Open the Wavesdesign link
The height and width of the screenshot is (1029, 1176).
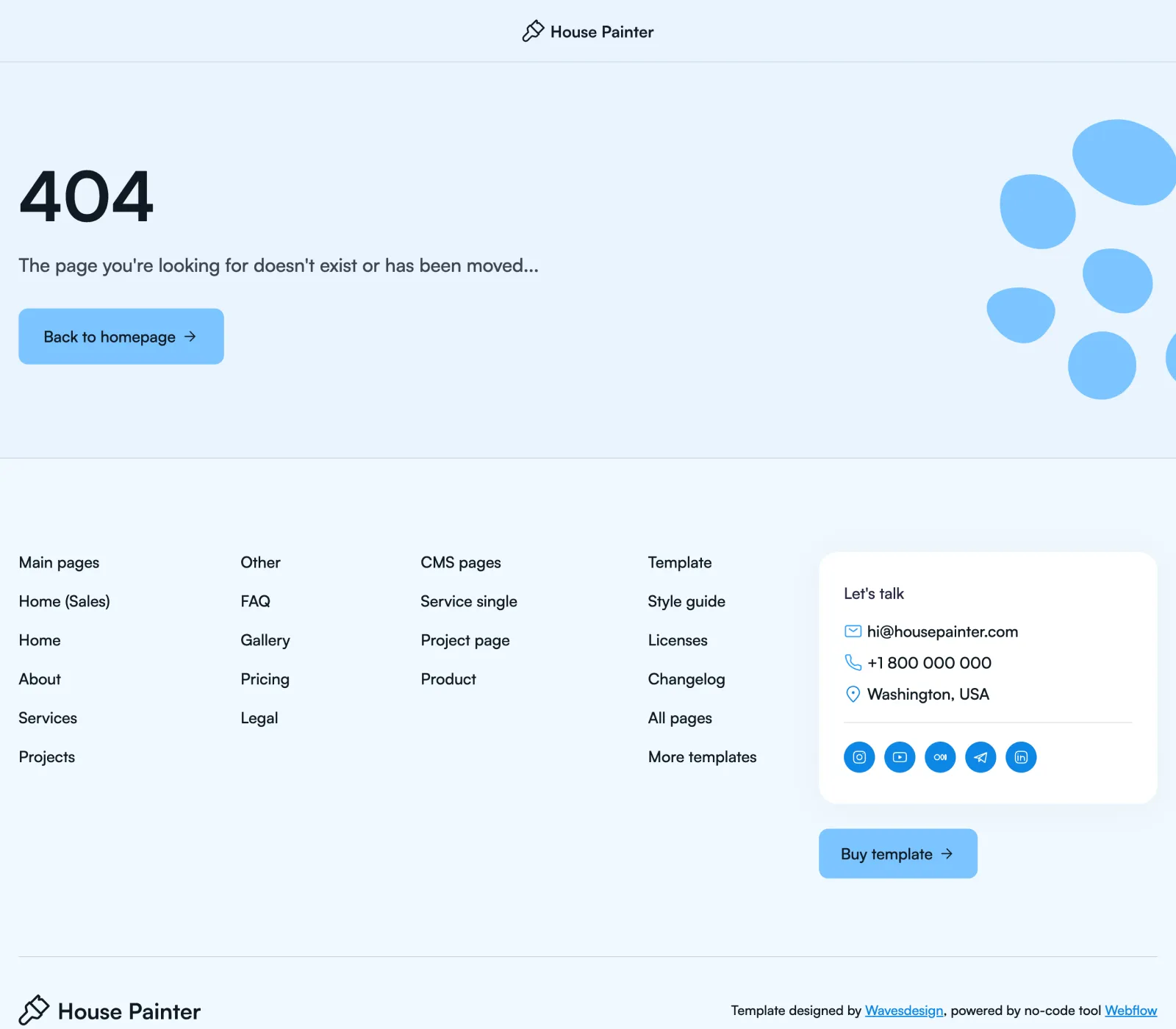tap(904, 1011)
